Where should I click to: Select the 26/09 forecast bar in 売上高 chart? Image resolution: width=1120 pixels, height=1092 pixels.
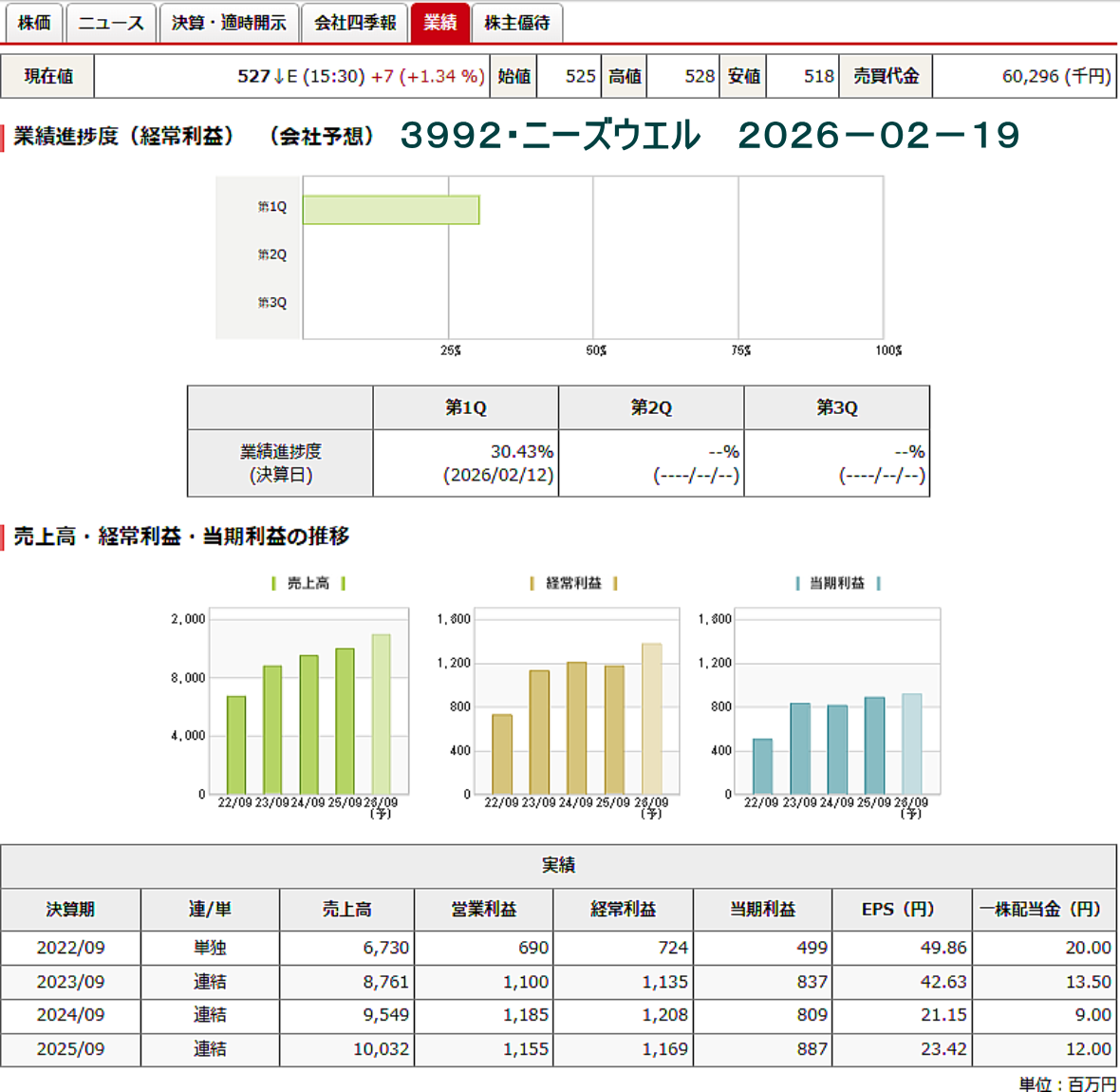tap(381, 714)
